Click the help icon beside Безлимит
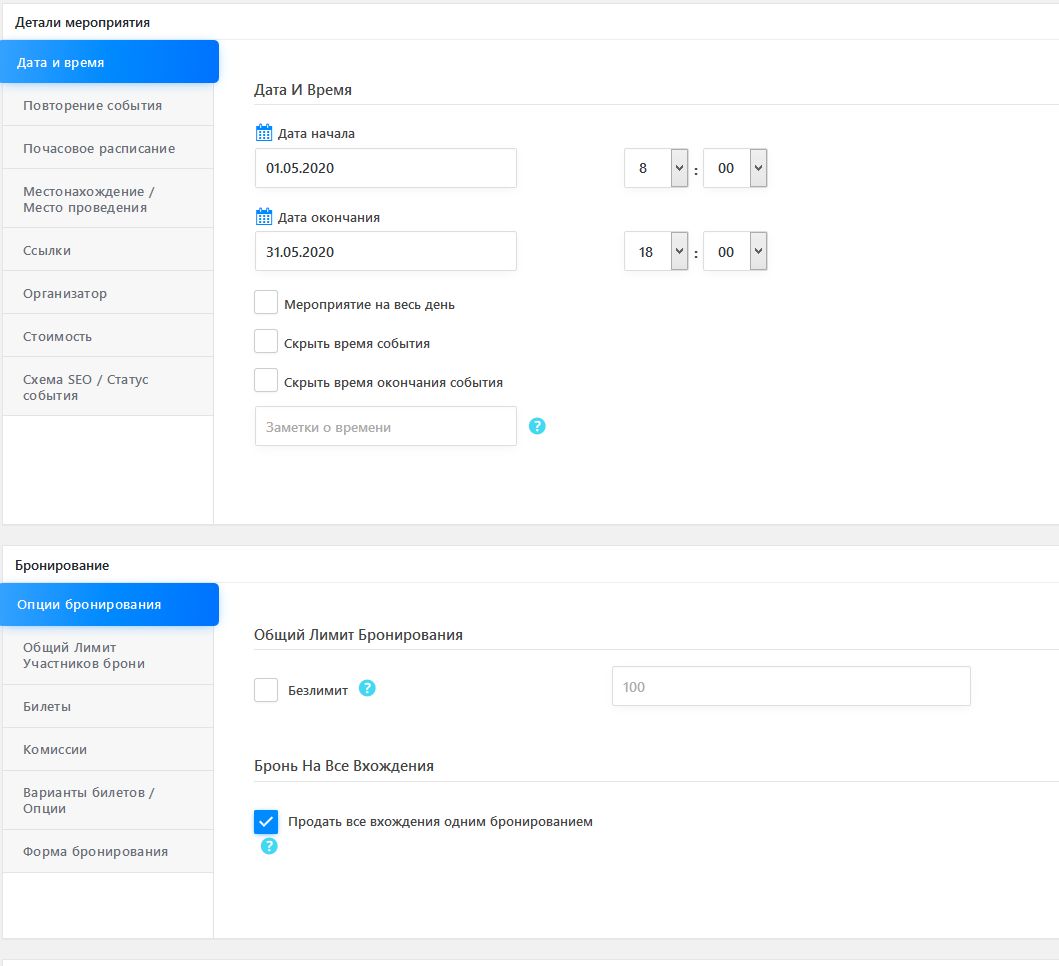 pyautogui.click(x=367, y=688)
